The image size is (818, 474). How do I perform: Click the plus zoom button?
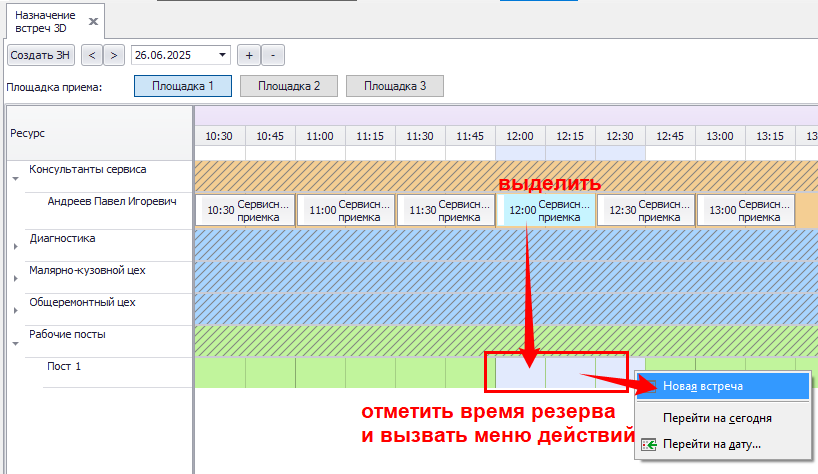tap(249, 55)
